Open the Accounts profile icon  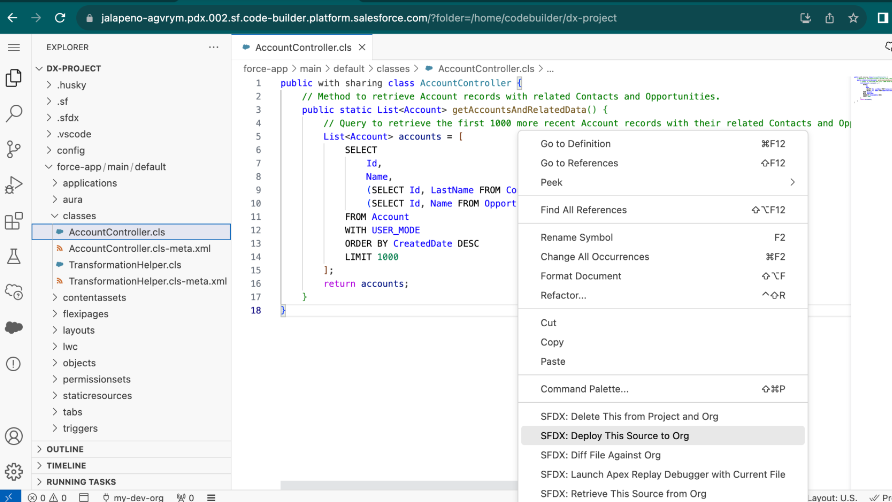(x=14, y=436)
